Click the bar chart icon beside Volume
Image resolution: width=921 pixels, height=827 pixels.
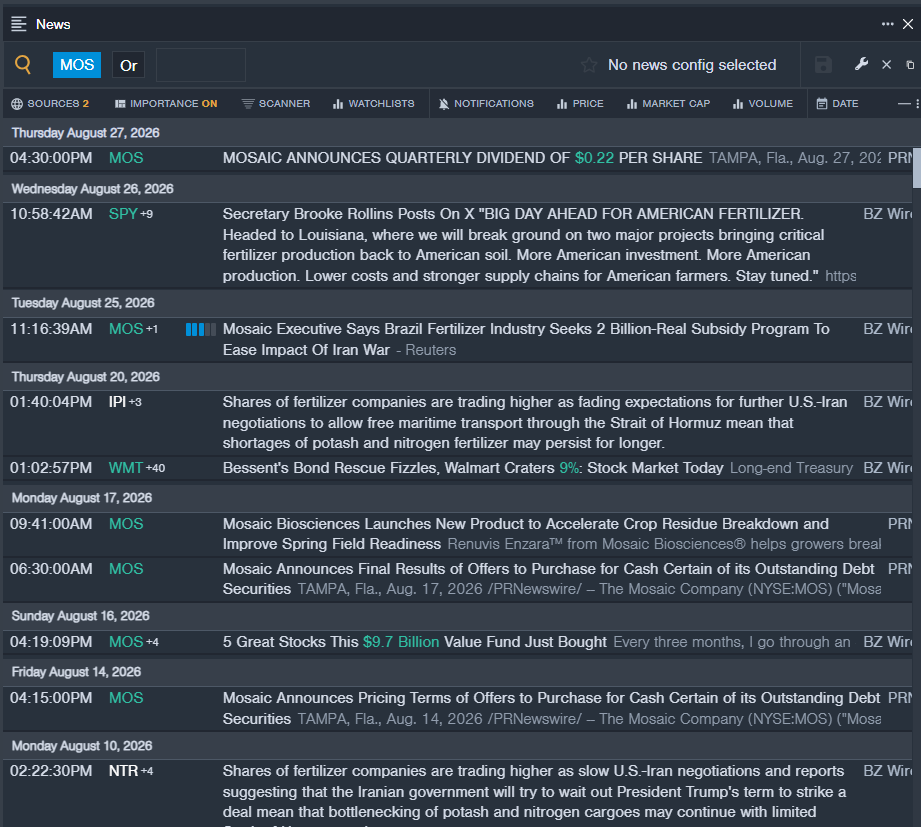(738, 104)
